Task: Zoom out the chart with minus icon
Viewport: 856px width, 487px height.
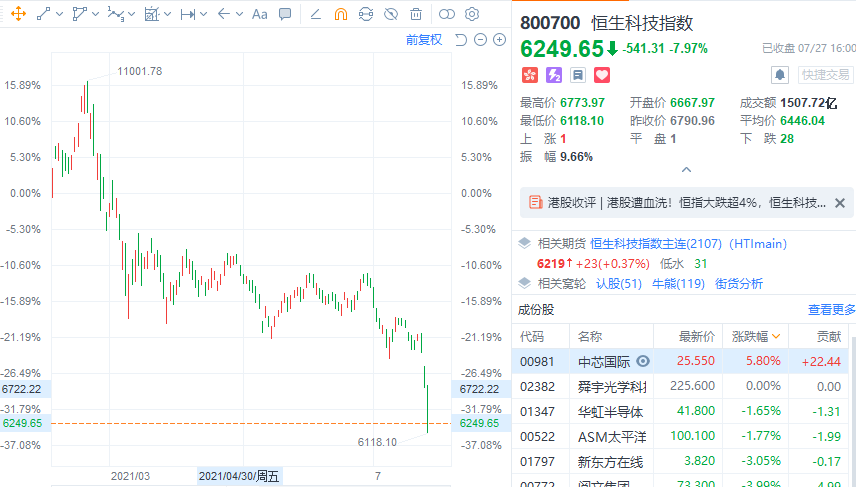Action: tap(480, 39)
